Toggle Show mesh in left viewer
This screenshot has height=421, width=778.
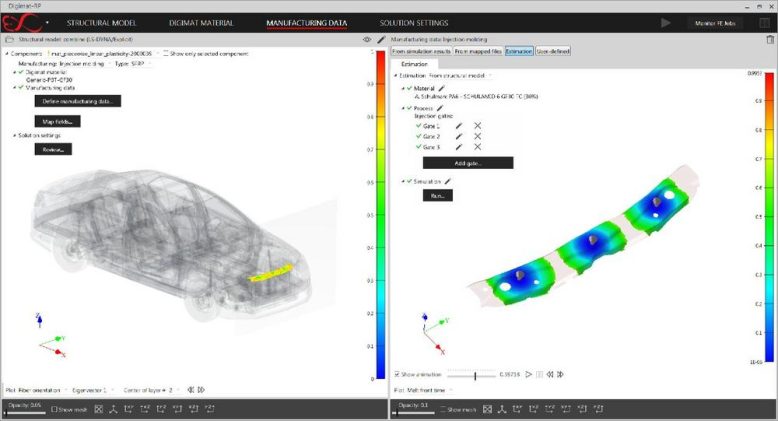[x=54, y=409]
